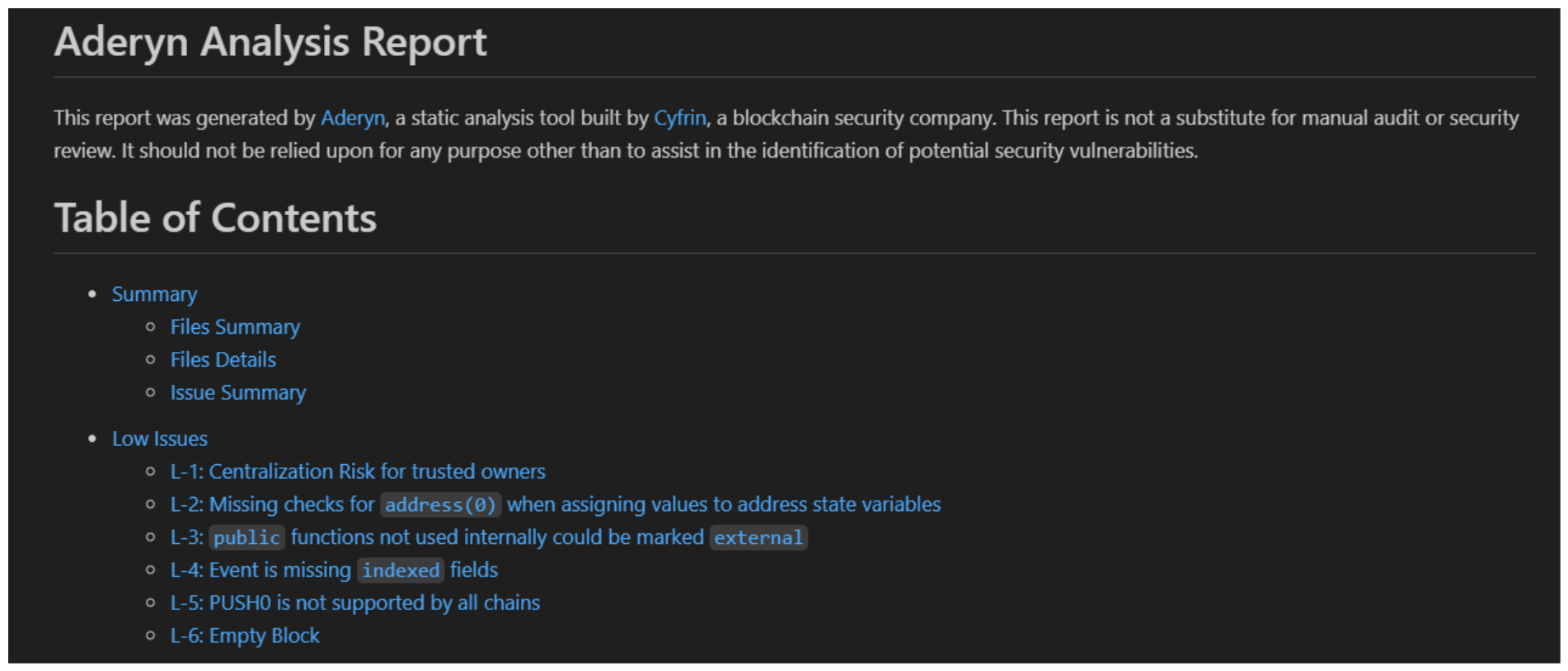This screenshot has width=1568, height=671.
Task: View L-4 Event is missing entry
Action: click(261, 570)
